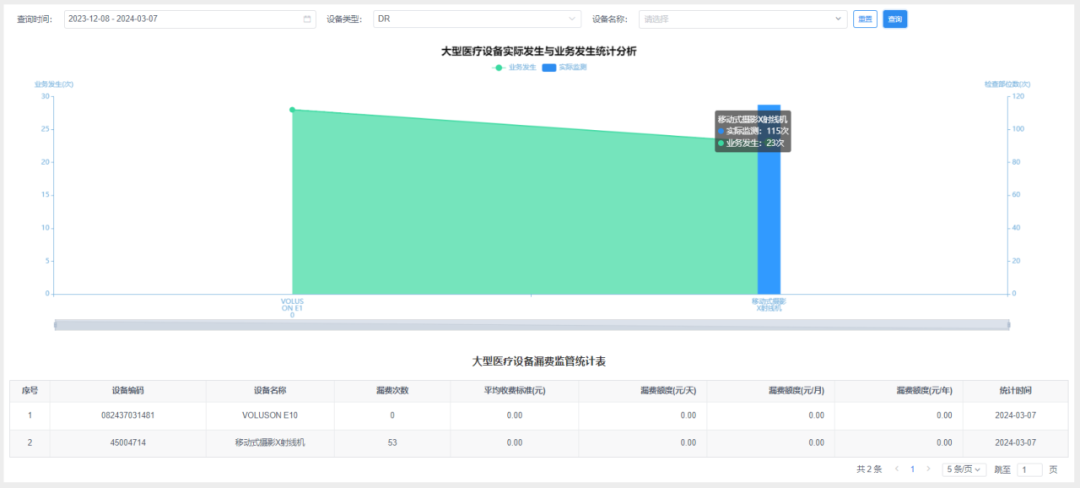Click the 漏费额度(元/年) column header
Screen dimensions: 1080x488
pyautogui.click(x=899, y=390)
